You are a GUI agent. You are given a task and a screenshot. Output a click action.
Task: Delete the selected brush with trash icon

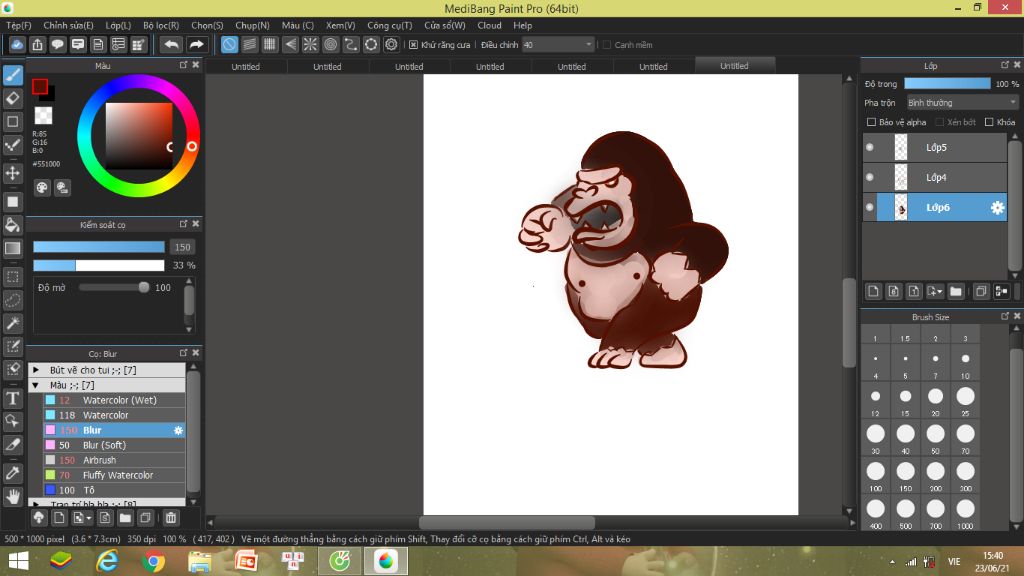click(x=171, y=518)
